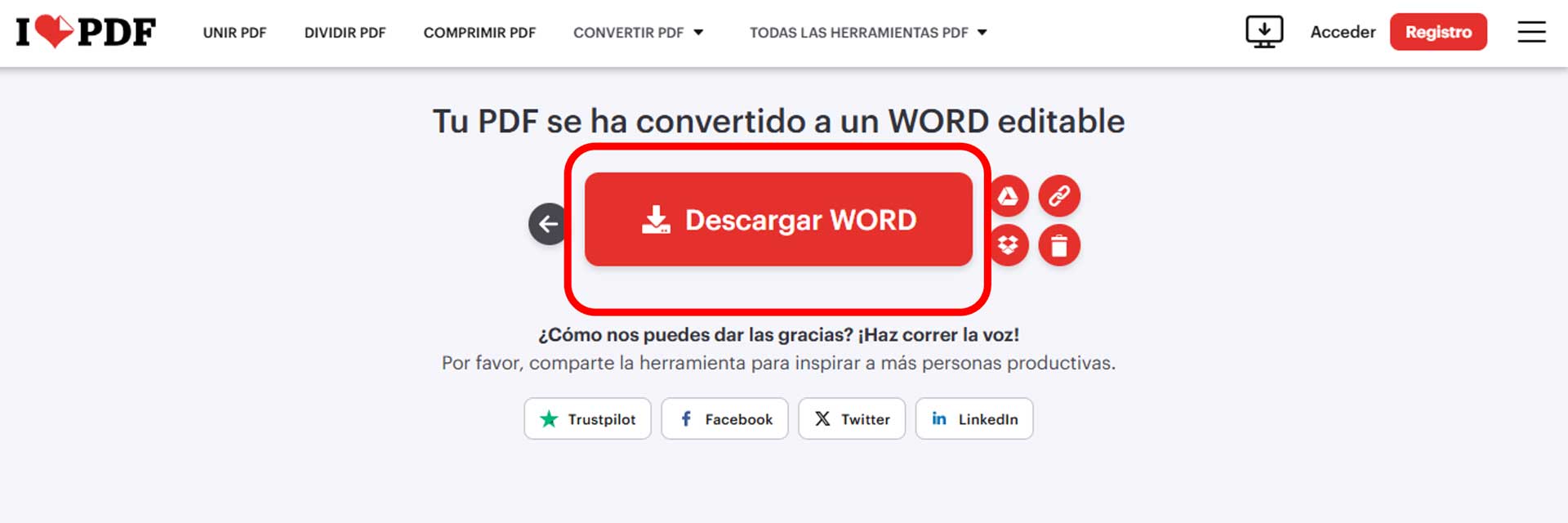The image size is (1568, 523).
Task: Share on Twitter
Action: tap(852, 418)
